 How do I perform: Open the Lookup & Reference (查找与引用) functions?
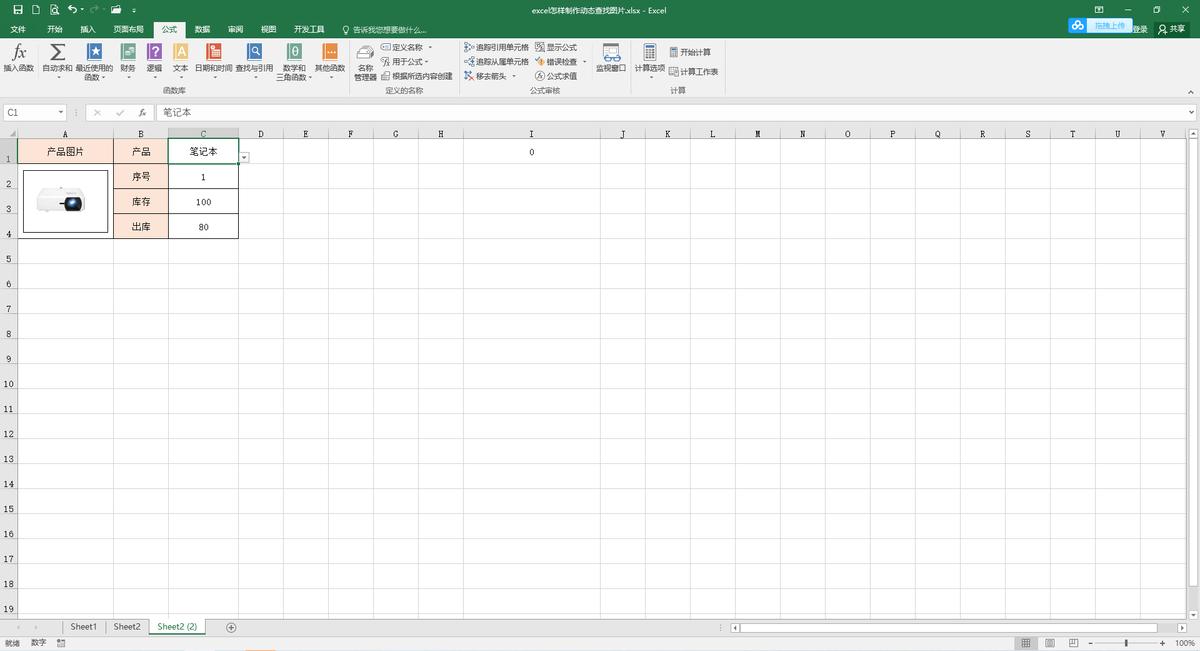click(x=254, y=53)
